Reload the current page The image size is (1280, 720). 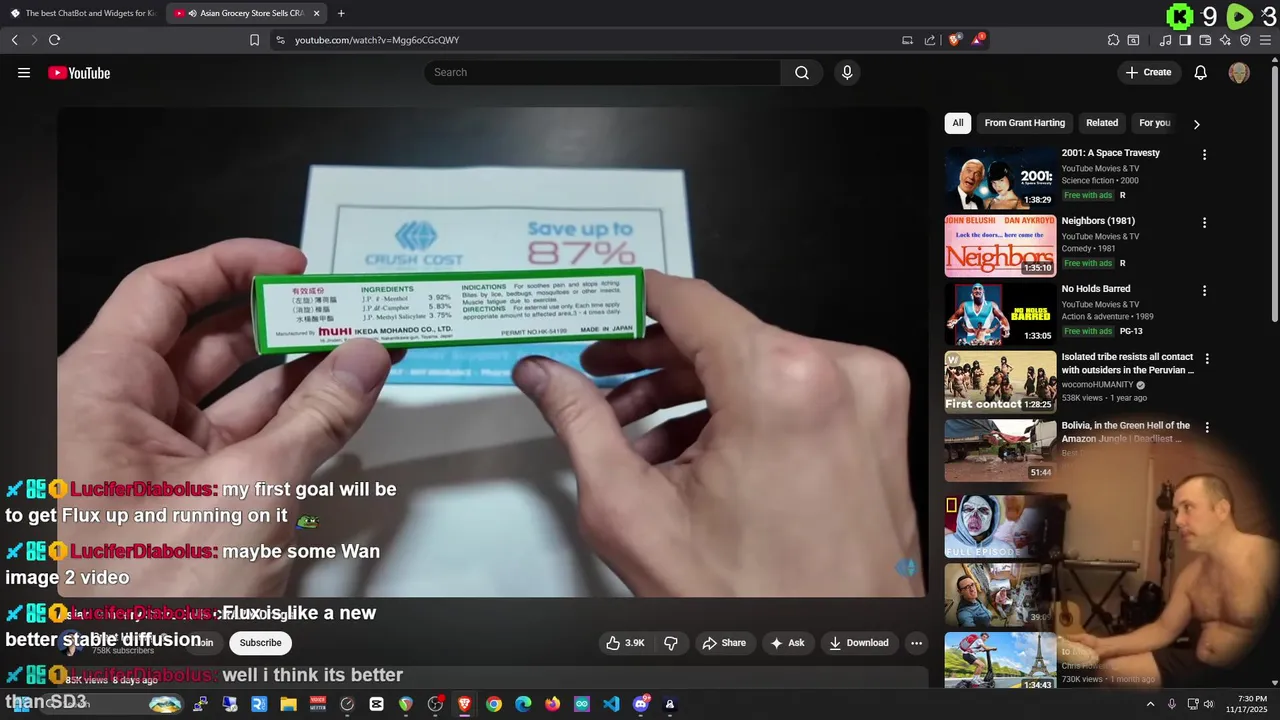tap(54, 40)
